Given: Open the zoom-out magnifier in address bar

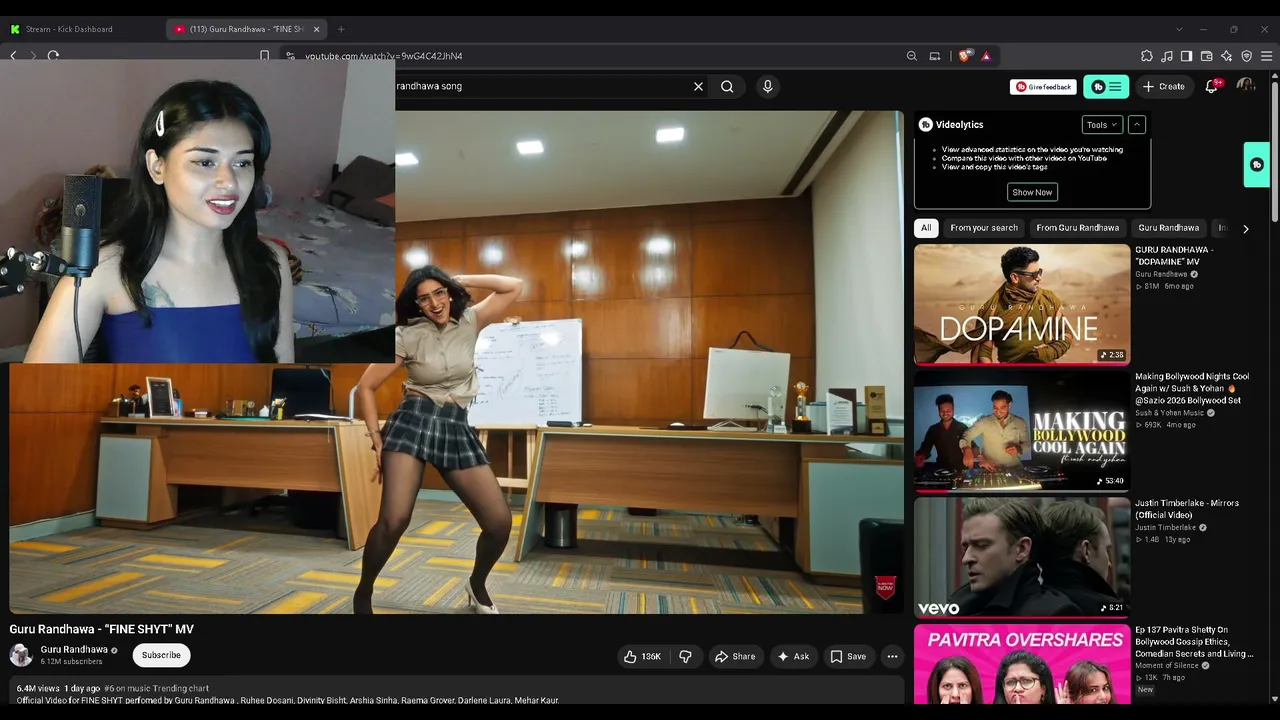Looking at the screenshot, I should coord(911,56).
